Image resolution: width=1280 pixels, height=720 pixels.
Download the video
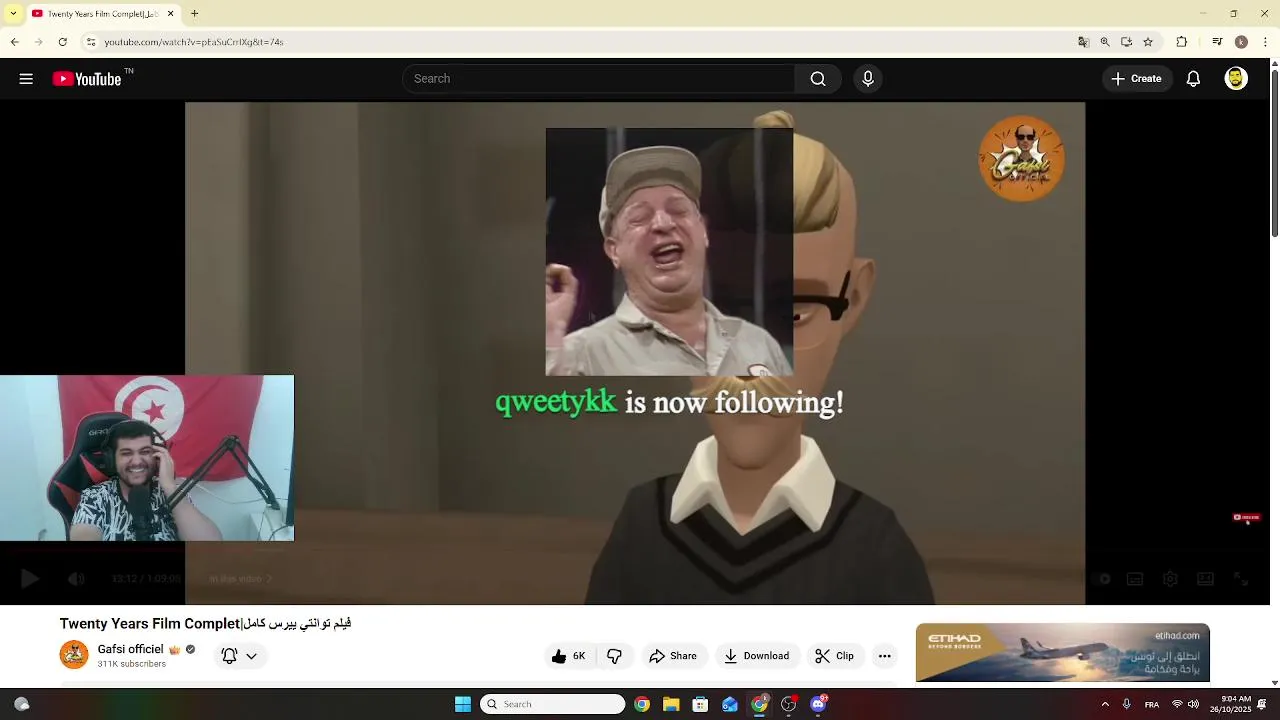(757, 656)
